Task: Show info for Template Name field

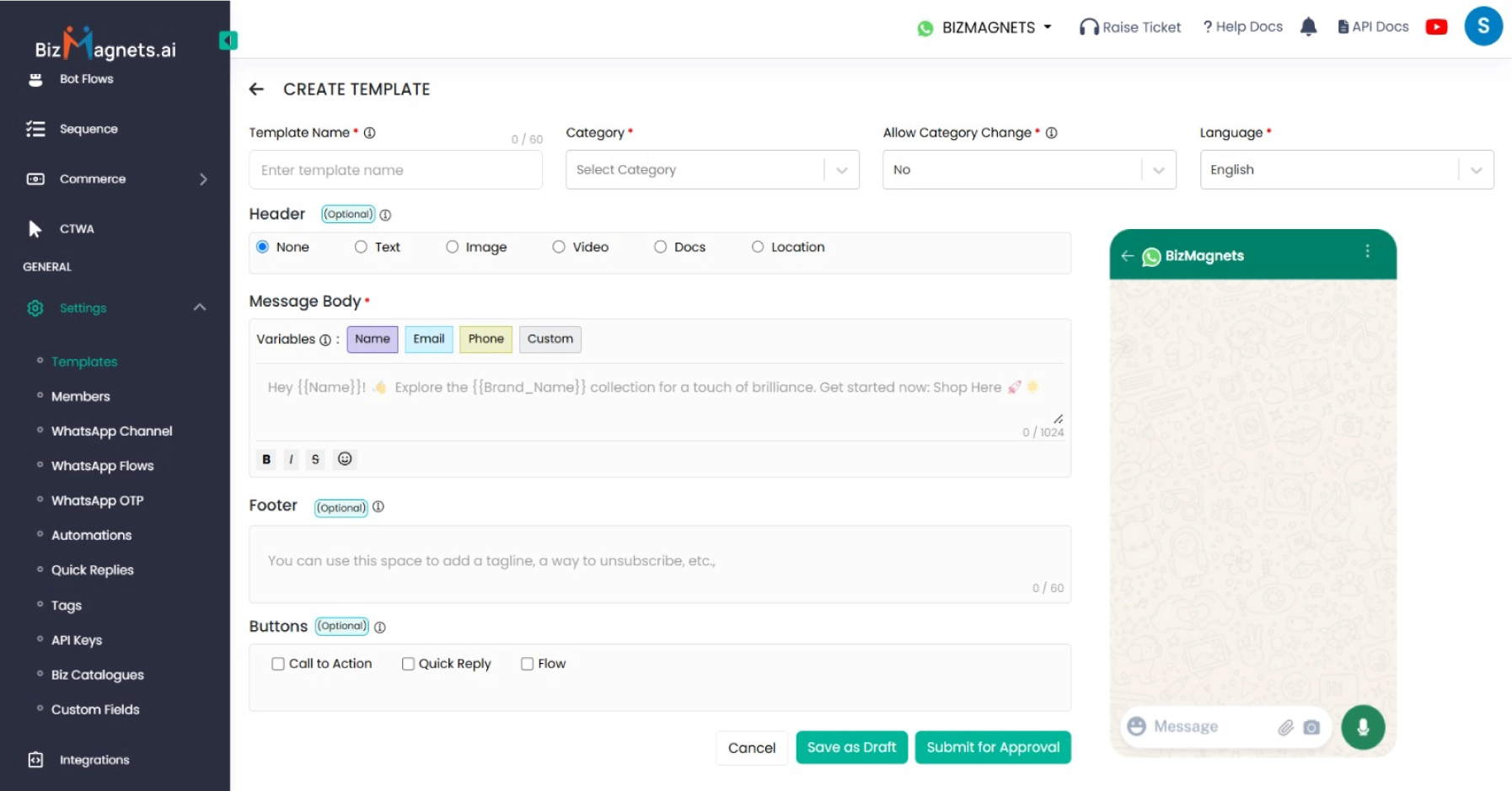Action: point(369,132)
